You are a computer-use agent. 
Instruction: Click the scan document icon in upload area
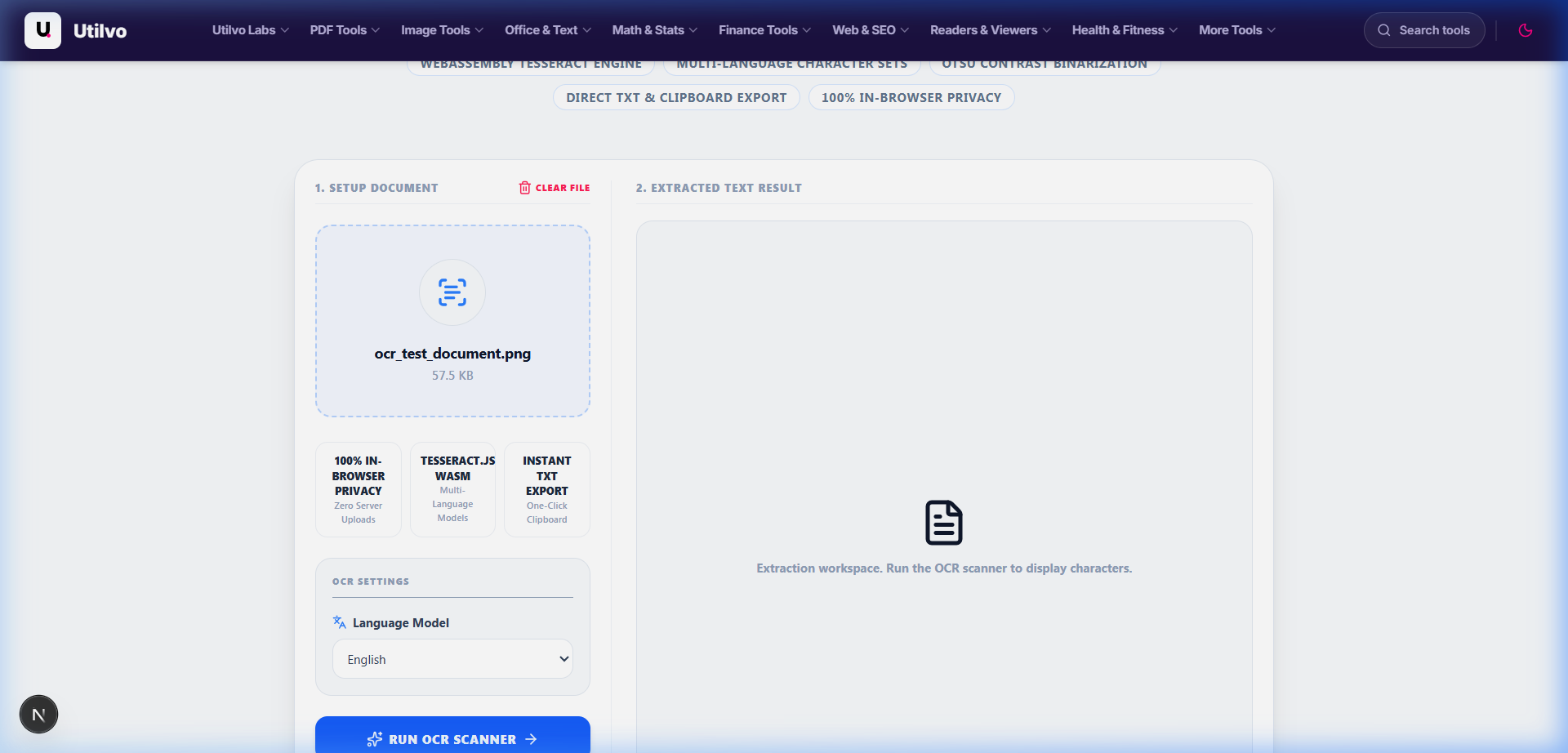452,292
